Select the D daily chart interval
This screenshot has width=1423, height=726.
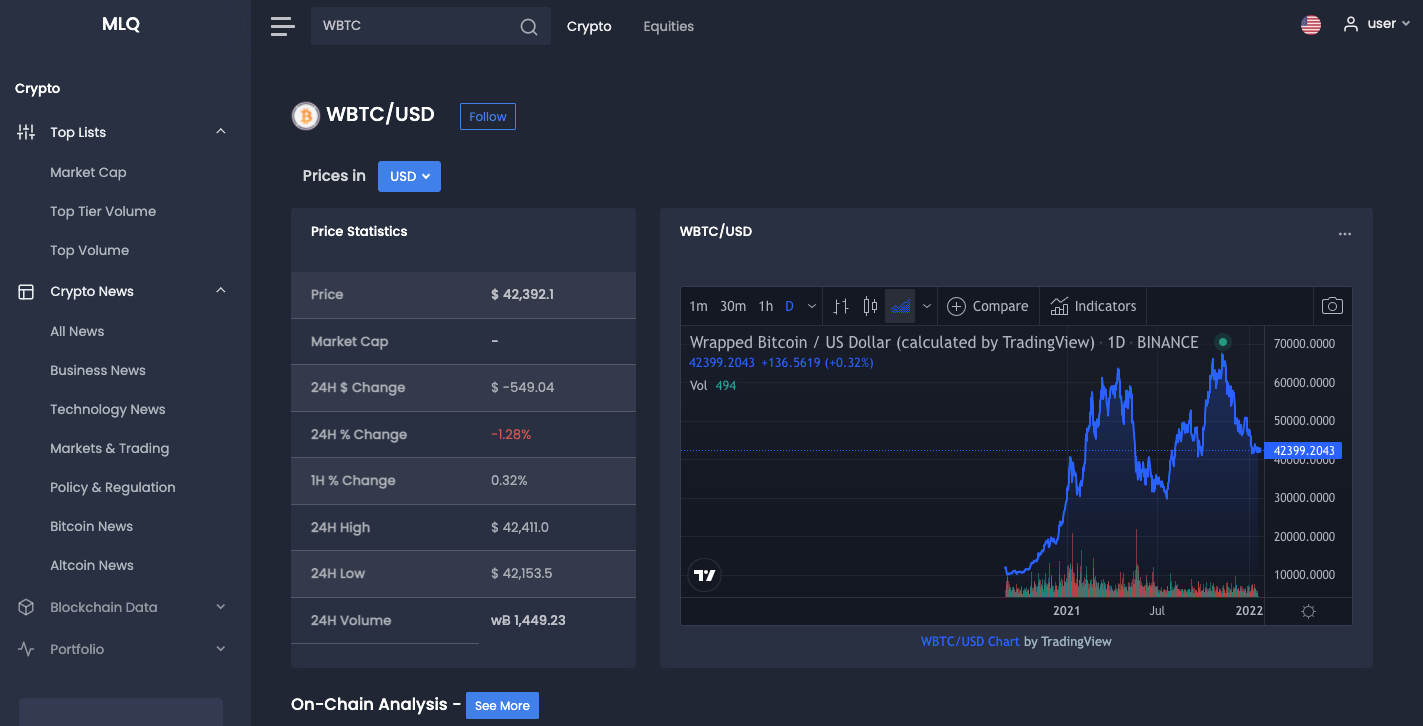789,306
